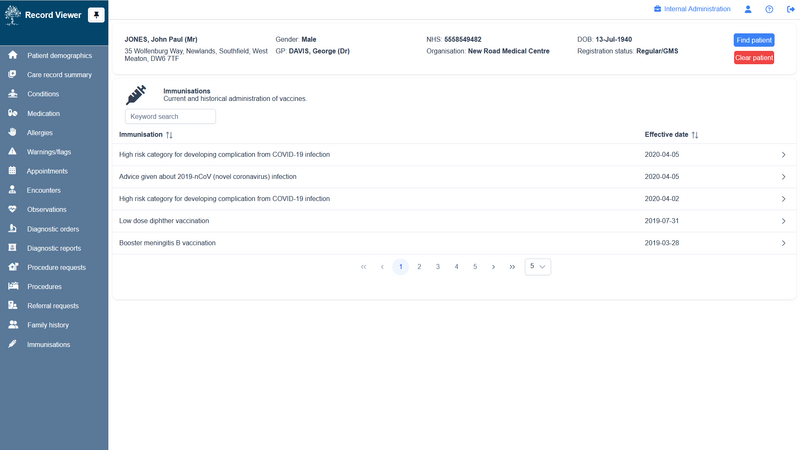Image resolution: width=800 pixels, height=450 pixels.
Task: Go to previous page arrow
Action: click(382, 267)
